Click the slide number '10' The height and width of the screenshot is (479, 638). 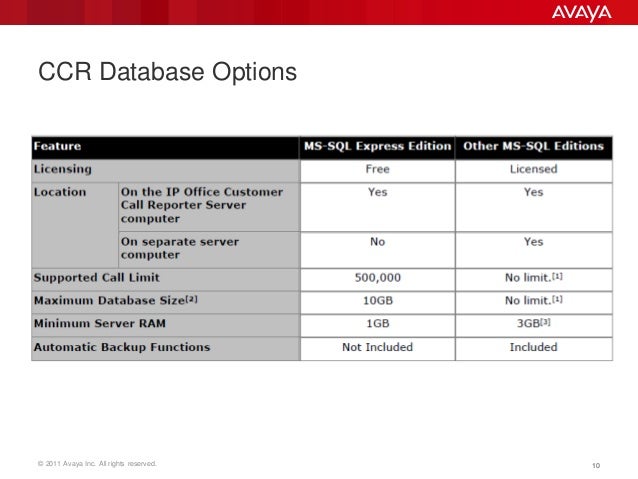pyautogui.click(x=596, y=466)
